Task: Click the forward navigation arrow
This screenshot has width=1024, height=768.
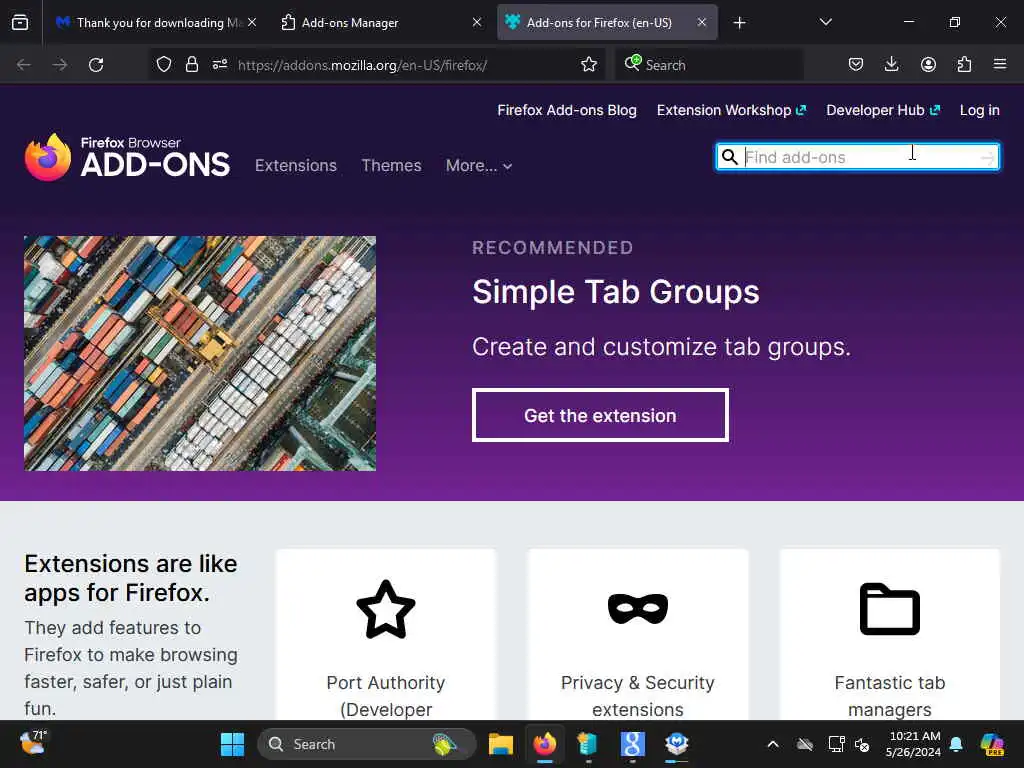Action: tap(59, 65)
